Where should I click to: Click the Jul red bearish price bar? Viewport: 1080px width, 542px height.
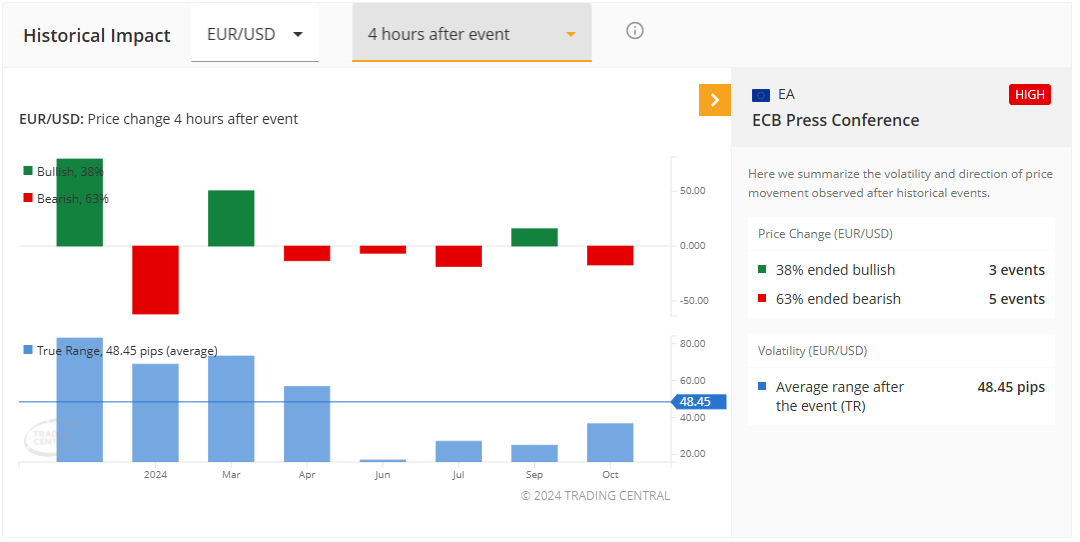click(459, 256)
